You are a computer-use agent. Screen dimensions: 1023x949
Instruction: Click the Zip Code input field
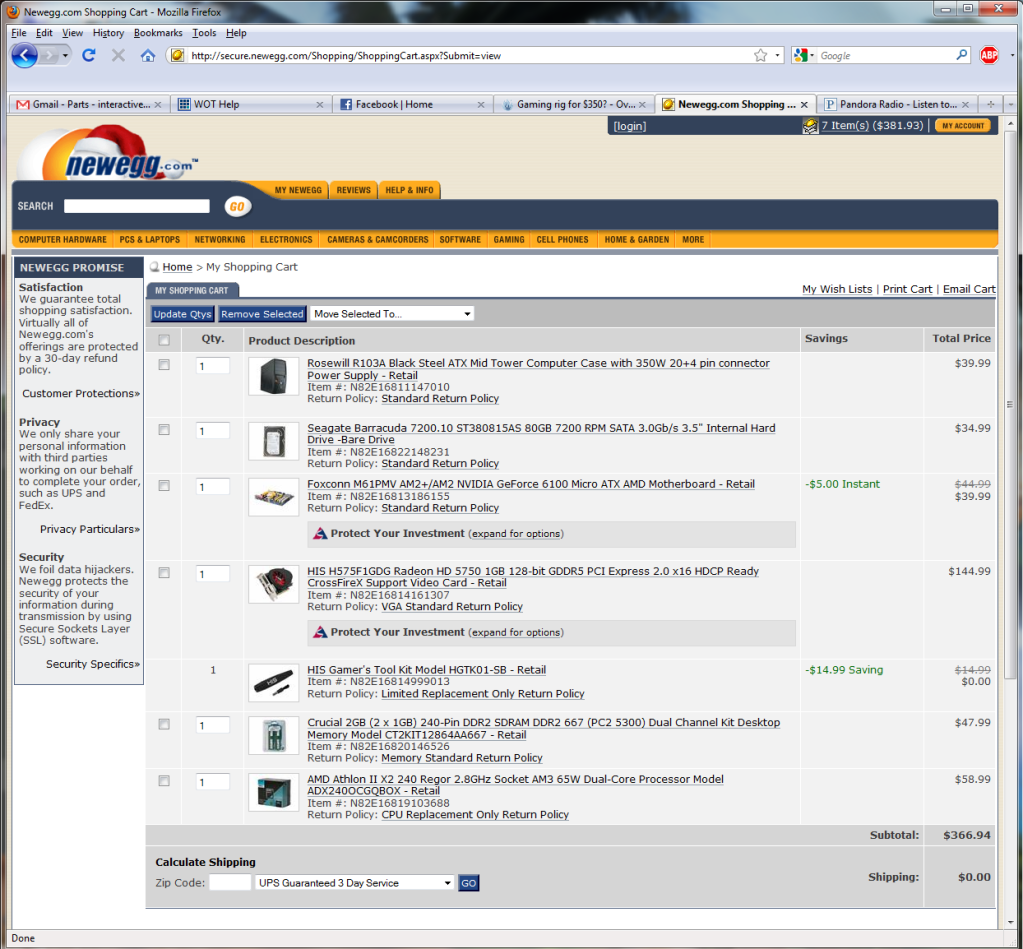pyautogui.click(x=230, y=883)
